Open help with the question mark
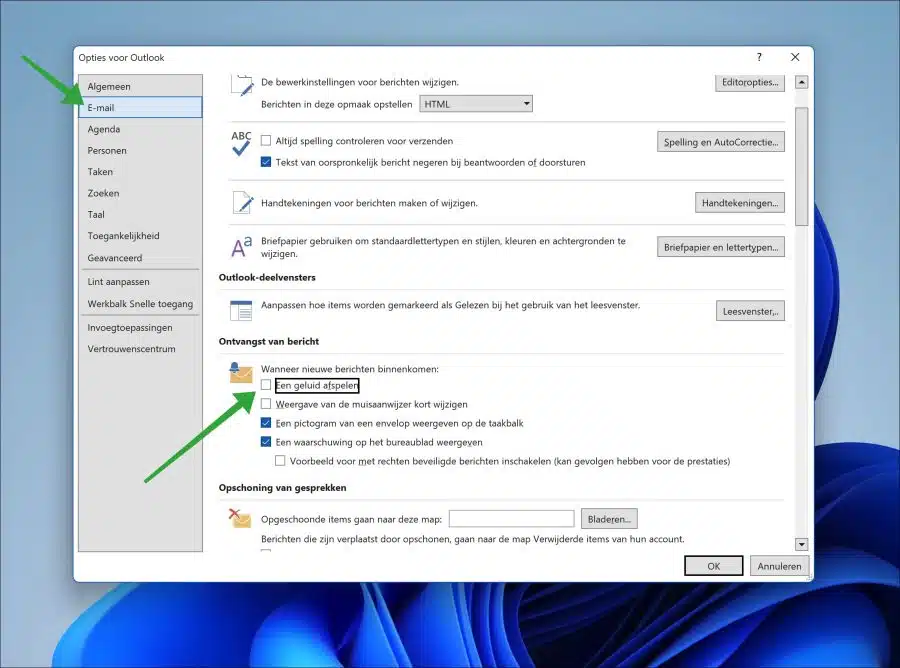Viewport: 900px width, 668px height. point(759,57)
